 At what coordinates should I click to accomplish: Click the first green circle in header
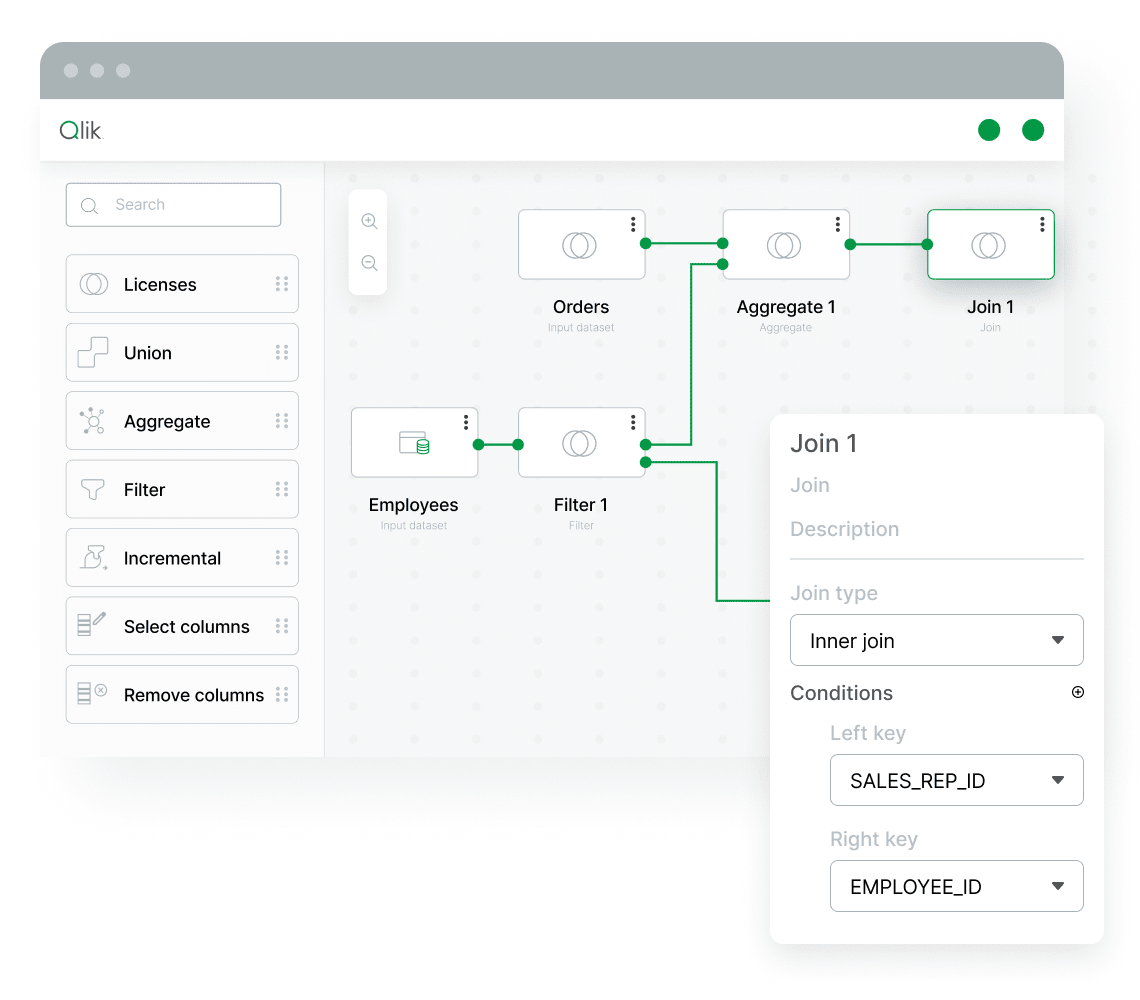(x=989, y=130)
